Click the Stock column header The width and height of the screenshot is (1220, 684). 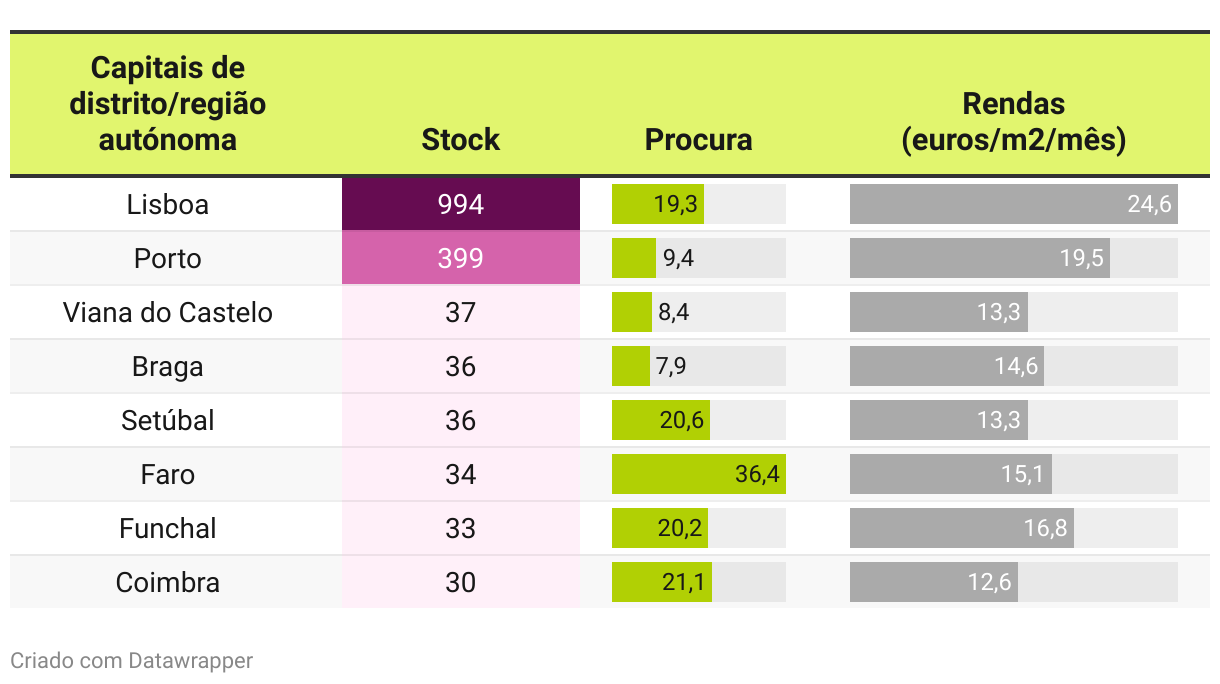pos(460,140)
